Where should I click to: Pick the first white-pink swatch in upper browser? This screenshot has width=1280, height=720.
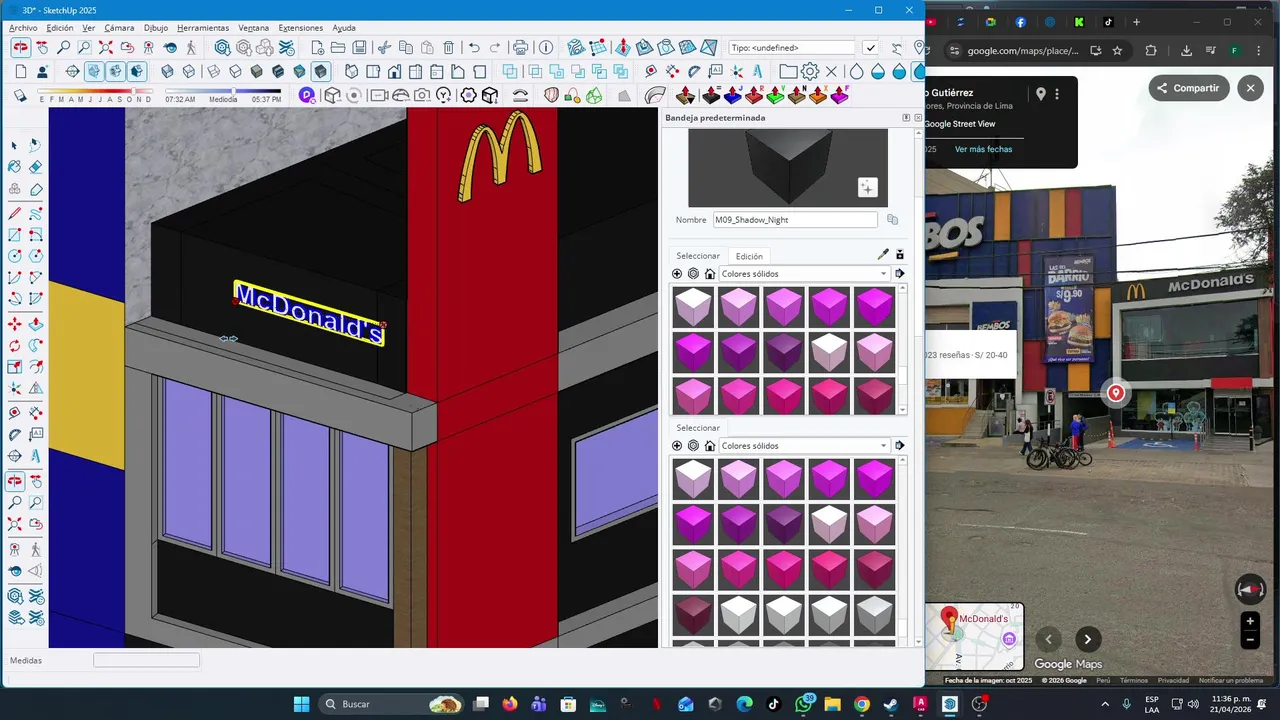pyautogui.click(x=692, y=308)
